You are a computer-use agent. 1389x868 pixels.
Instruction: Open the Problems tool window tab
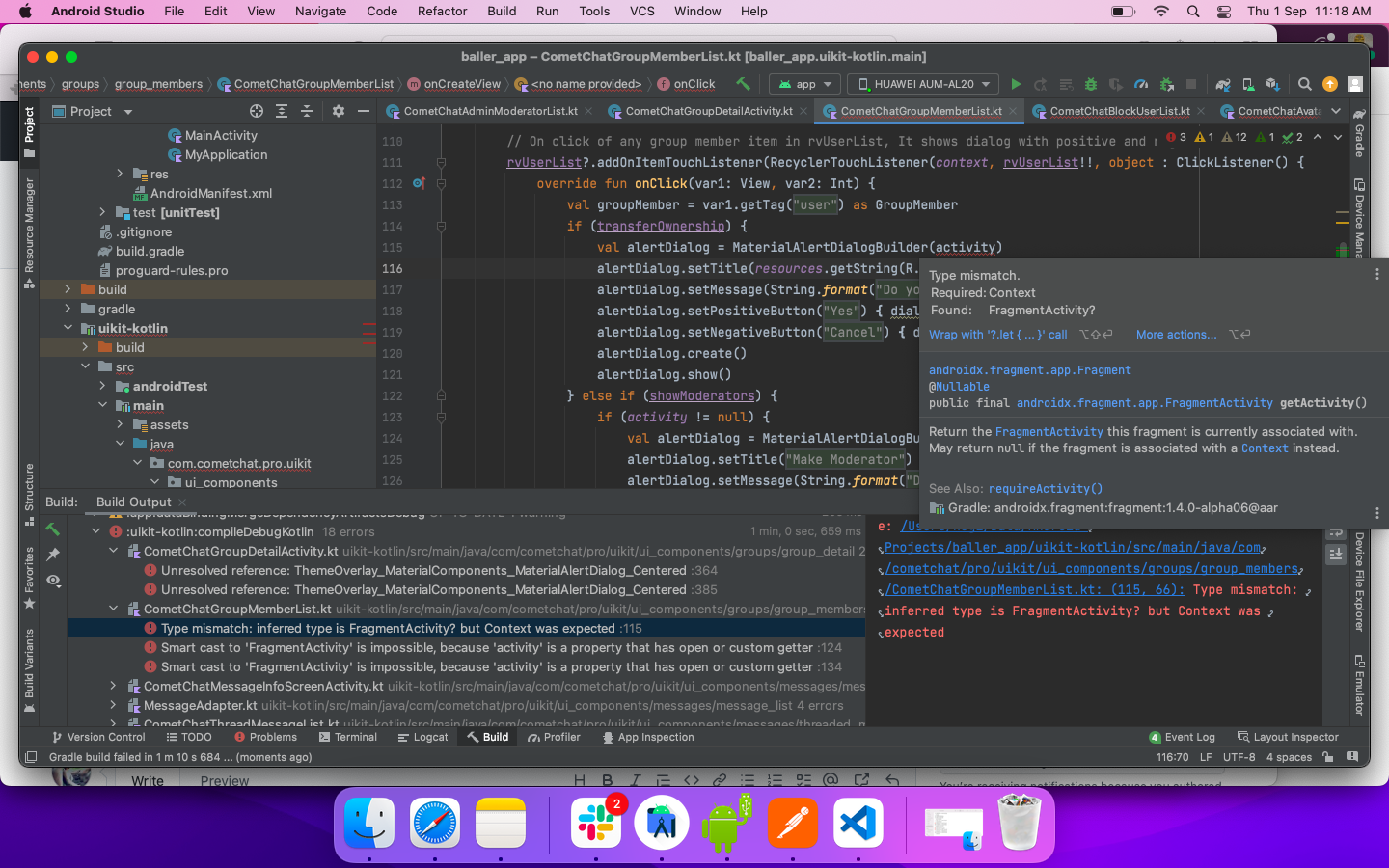click(x=265, y=737)
